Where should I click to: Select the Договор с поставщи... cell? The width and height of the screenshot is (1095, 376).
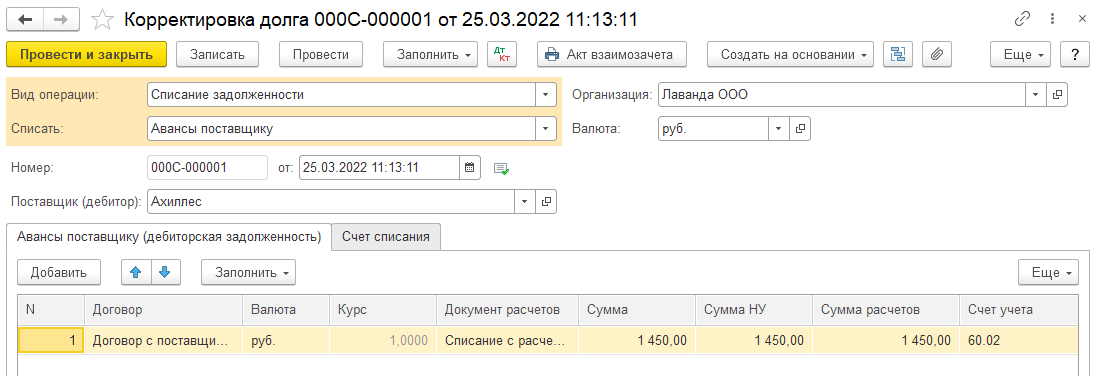coord(163,340)
